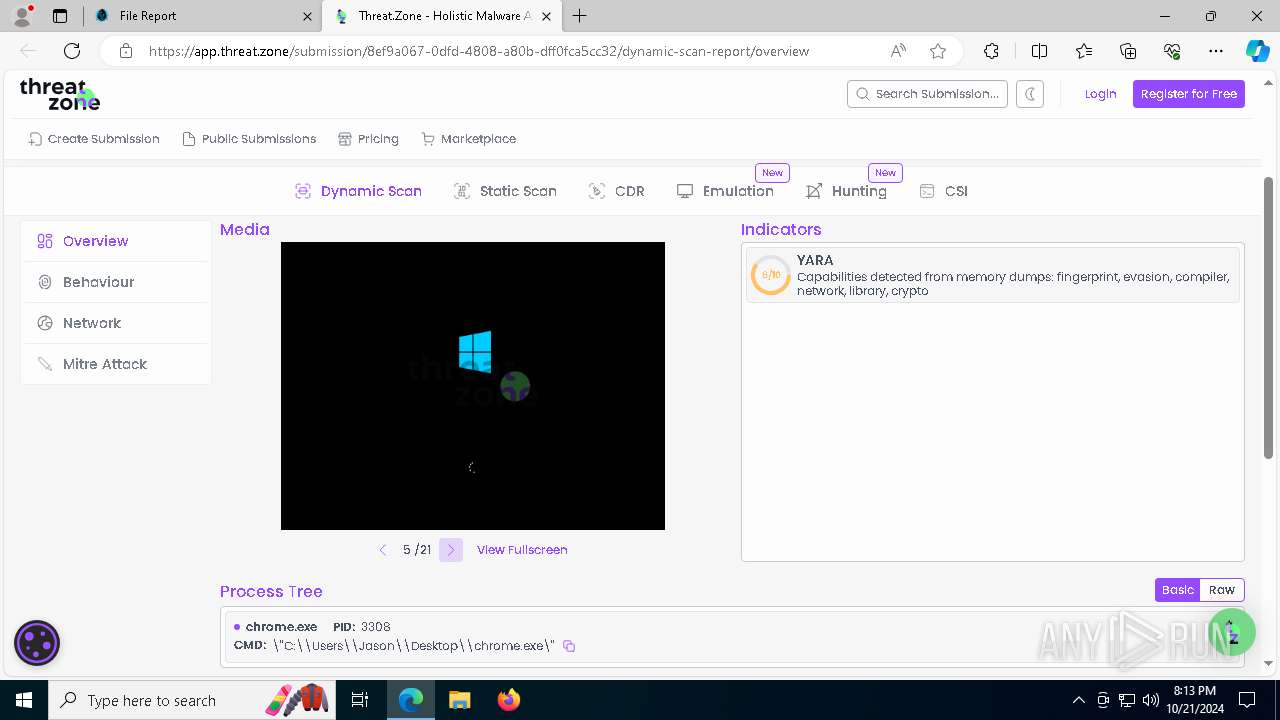This screenshot has width=1280, height=720.
Task: Click the site lock icon
Action: click(125, 51)
